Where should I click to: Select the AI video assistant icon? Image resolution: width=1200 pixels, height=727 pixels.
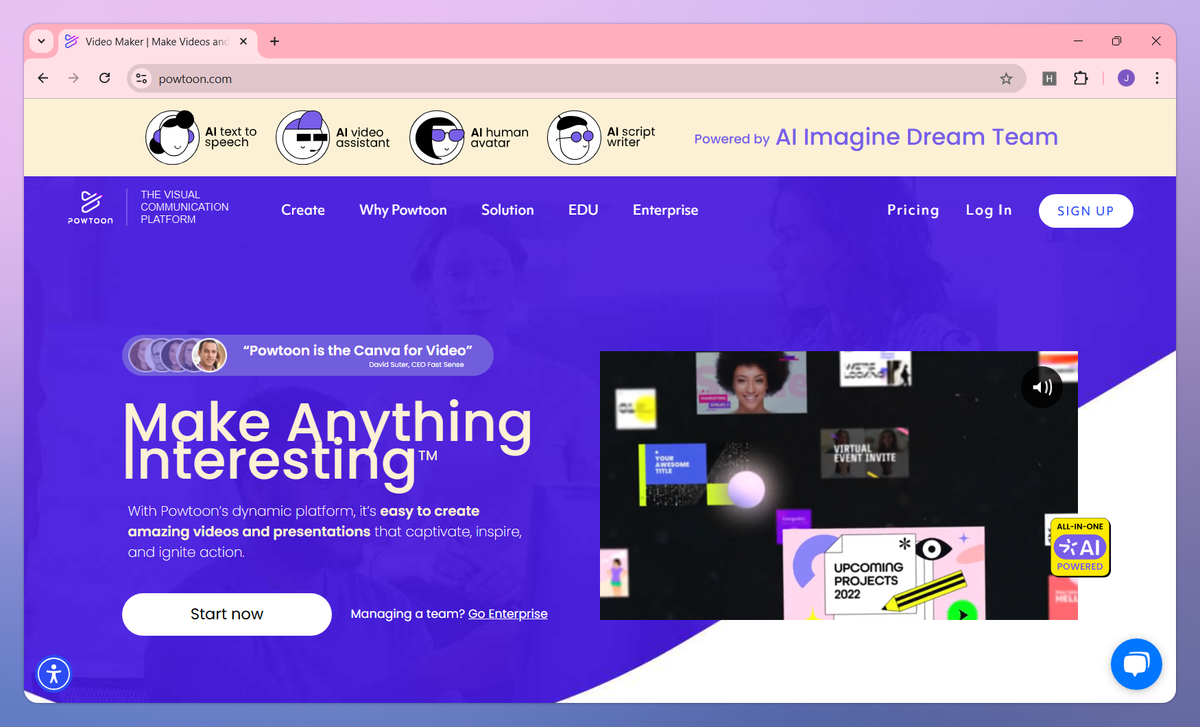pos(302,137)
